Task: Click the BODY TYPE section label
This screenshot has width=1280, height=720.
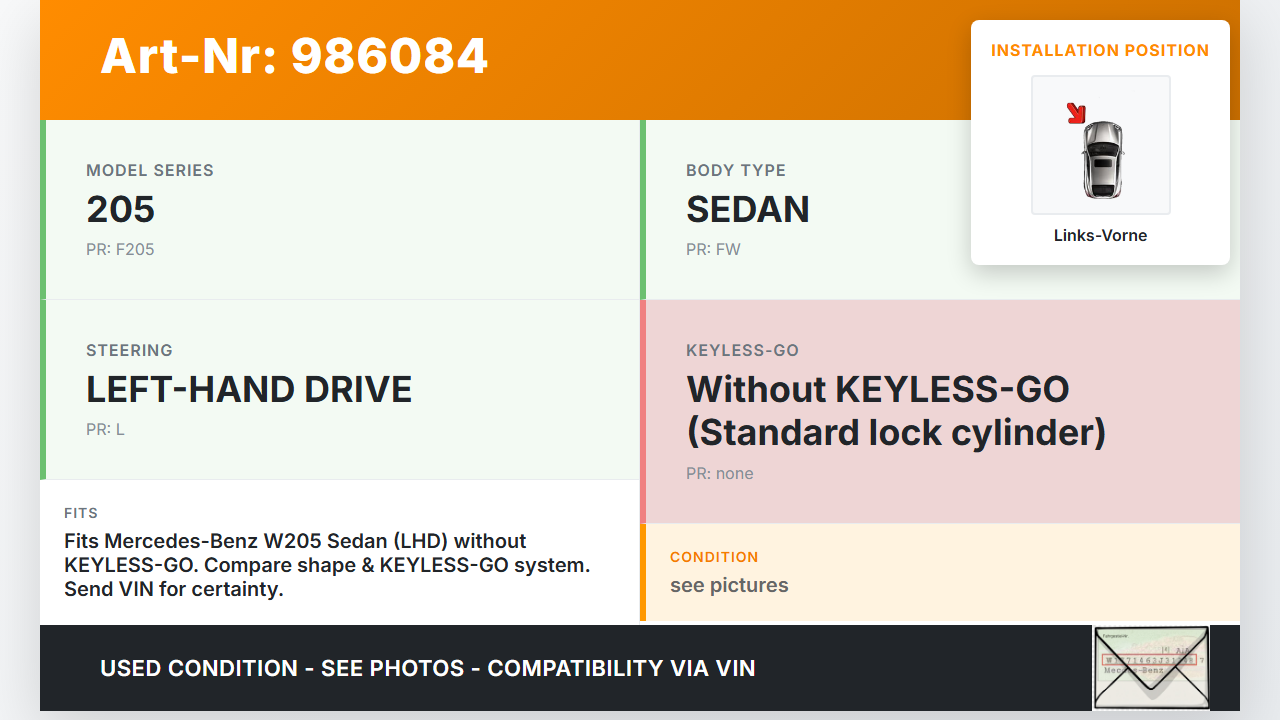Action: 736,170
